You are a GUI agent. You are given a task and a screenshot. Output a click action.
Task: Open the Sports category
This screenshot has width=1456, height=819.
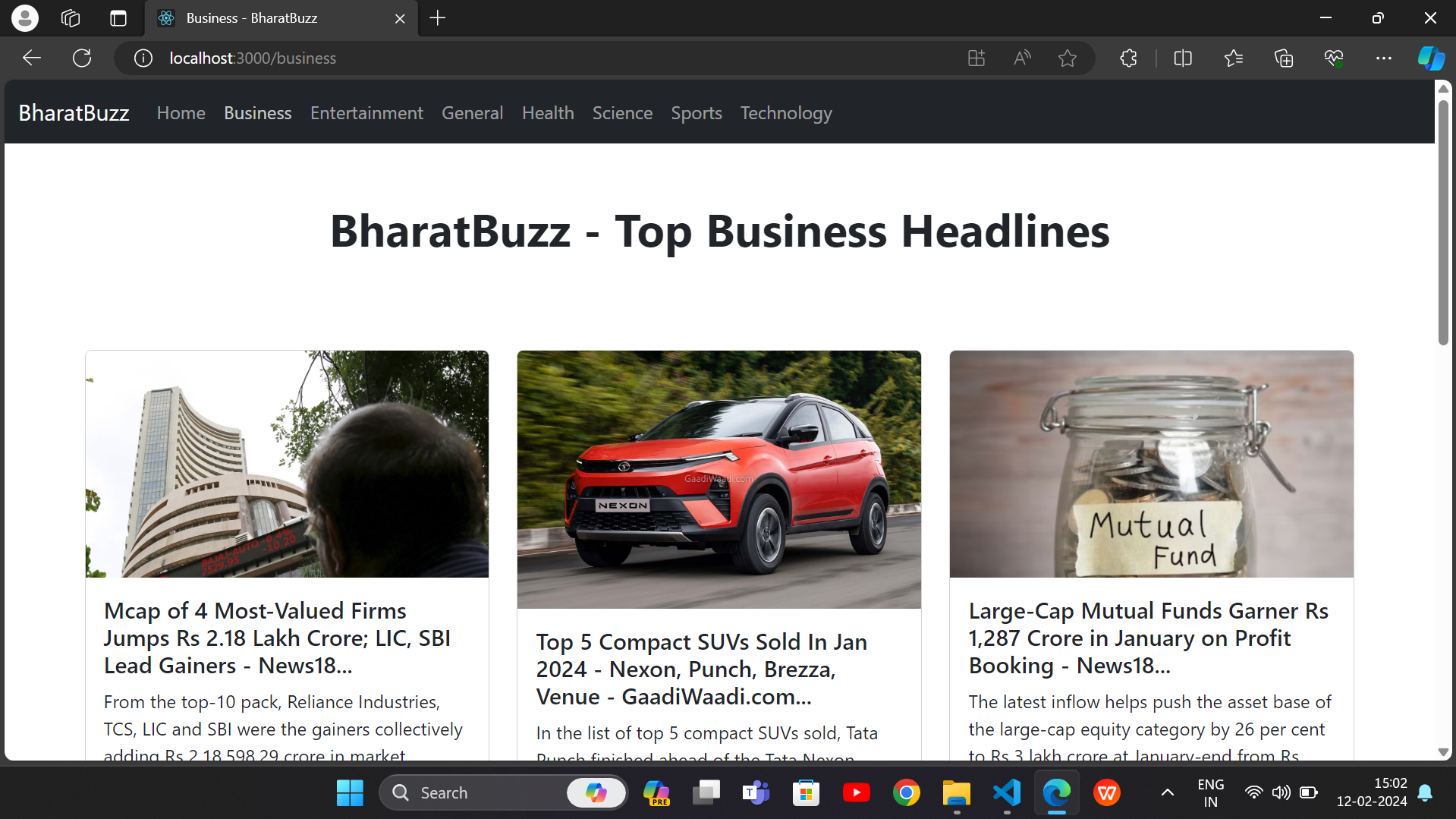click(697, 113)
